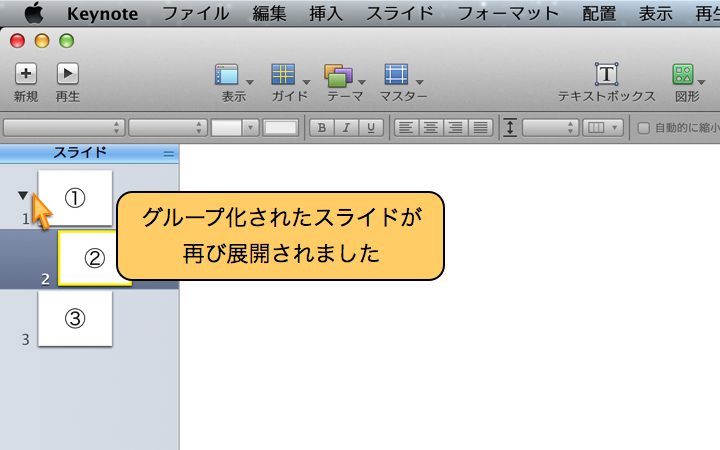Open the スライド menu

pos(399,14)
